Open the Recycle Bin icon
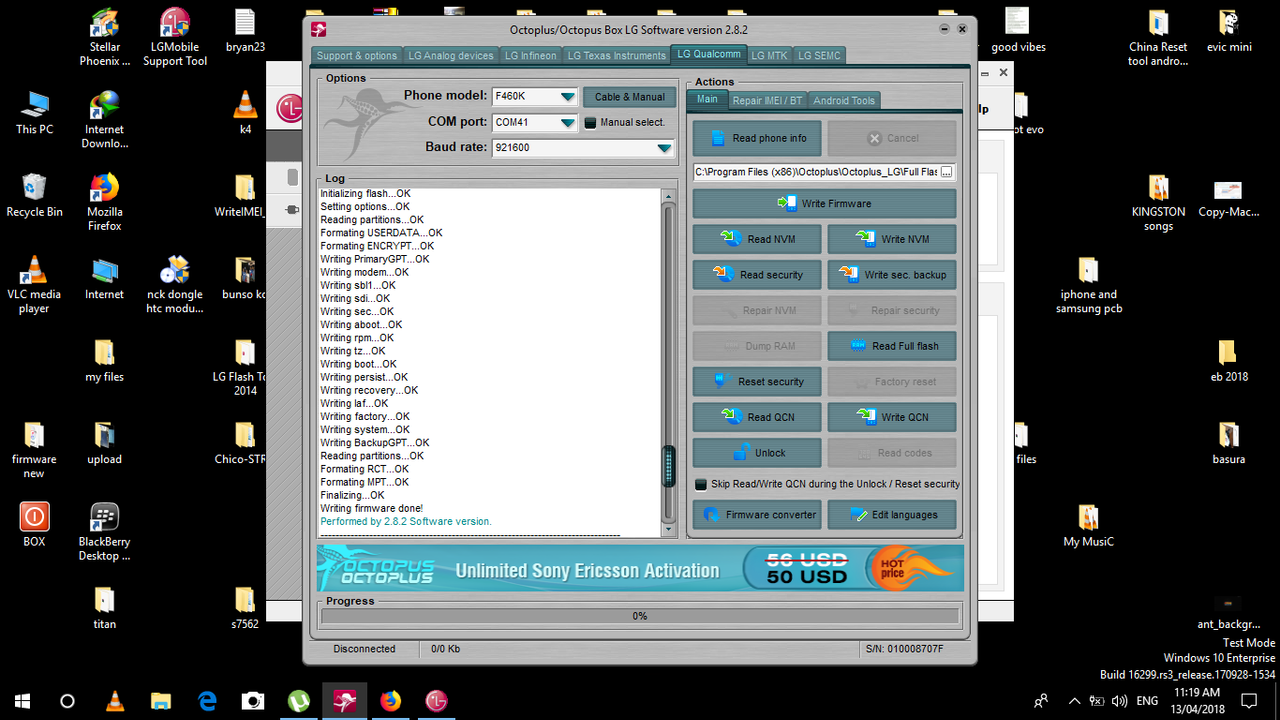Screen dimensions: 1280x720 click(34, 195)
